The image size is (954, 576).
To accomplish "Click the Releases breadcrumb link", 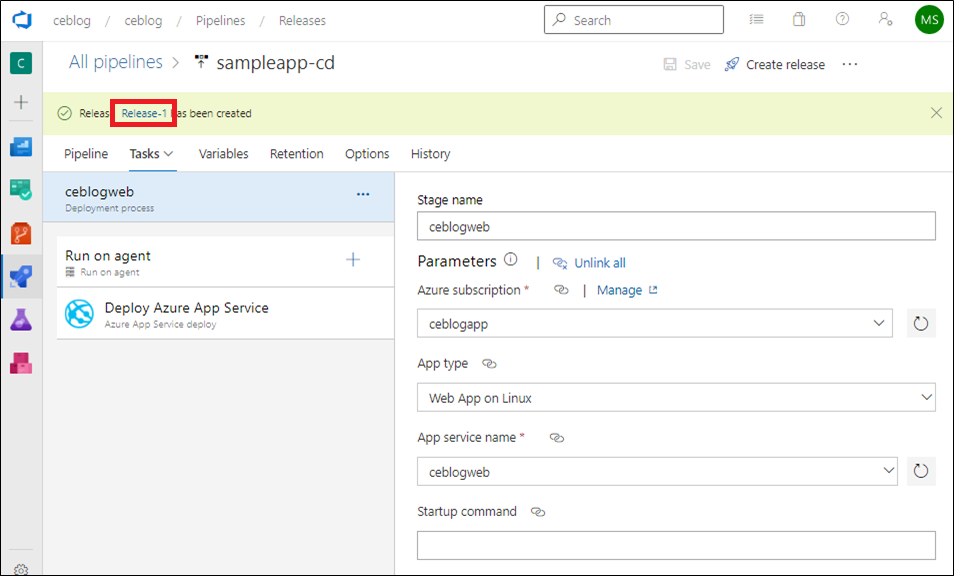I will tap(302, 20).
